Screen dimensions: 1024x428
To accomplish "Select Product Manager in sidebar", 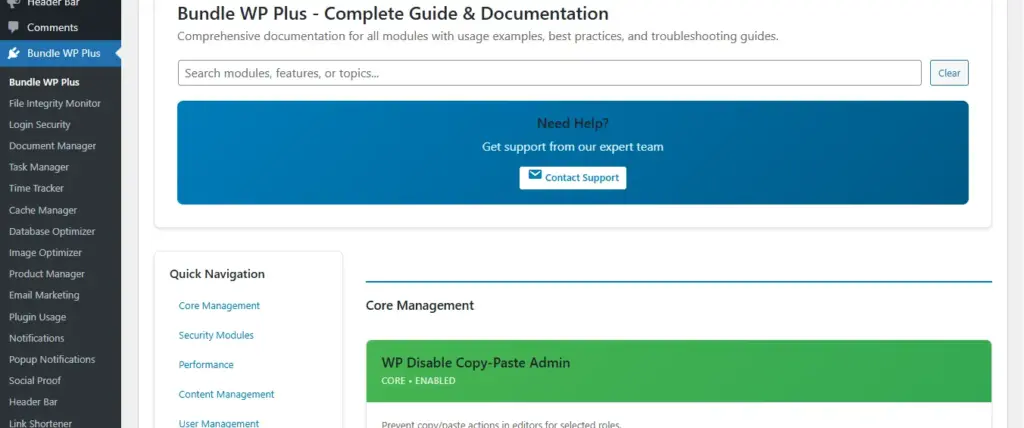I will coord(47,274).
